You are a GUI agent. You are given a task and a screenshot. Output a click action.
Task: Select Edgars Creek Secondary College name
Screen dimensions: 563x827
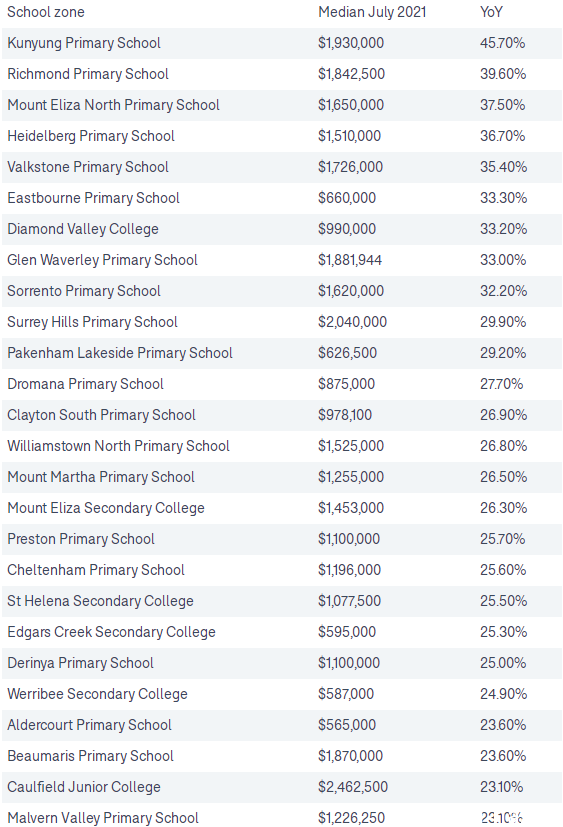click(111, 632)
